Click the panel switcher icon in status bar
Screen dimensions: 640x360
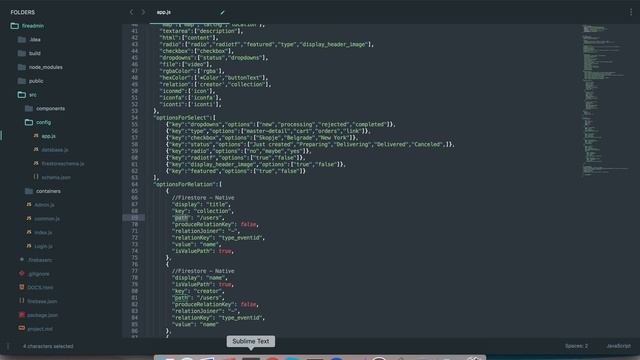(8, 347)
